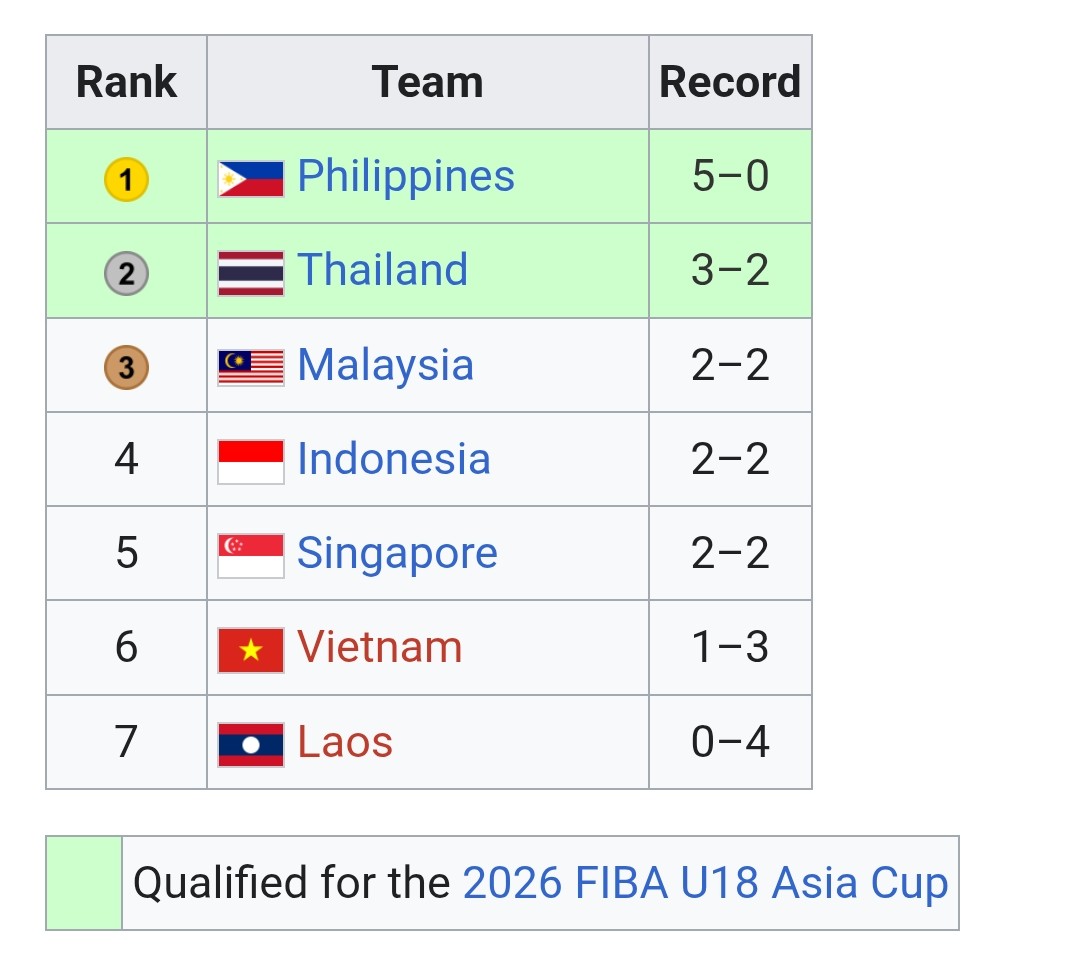This screenshot has height=955, width=1080.
Task: Open the Thailand team link
Action: (x=383, y=269)
